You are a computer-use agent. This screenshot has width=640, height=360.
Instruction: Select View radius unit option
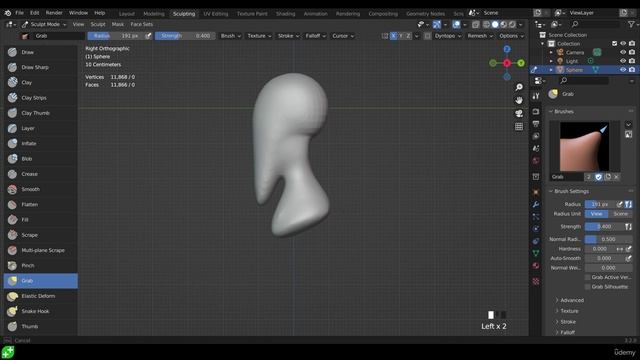(x=596, y=214)
